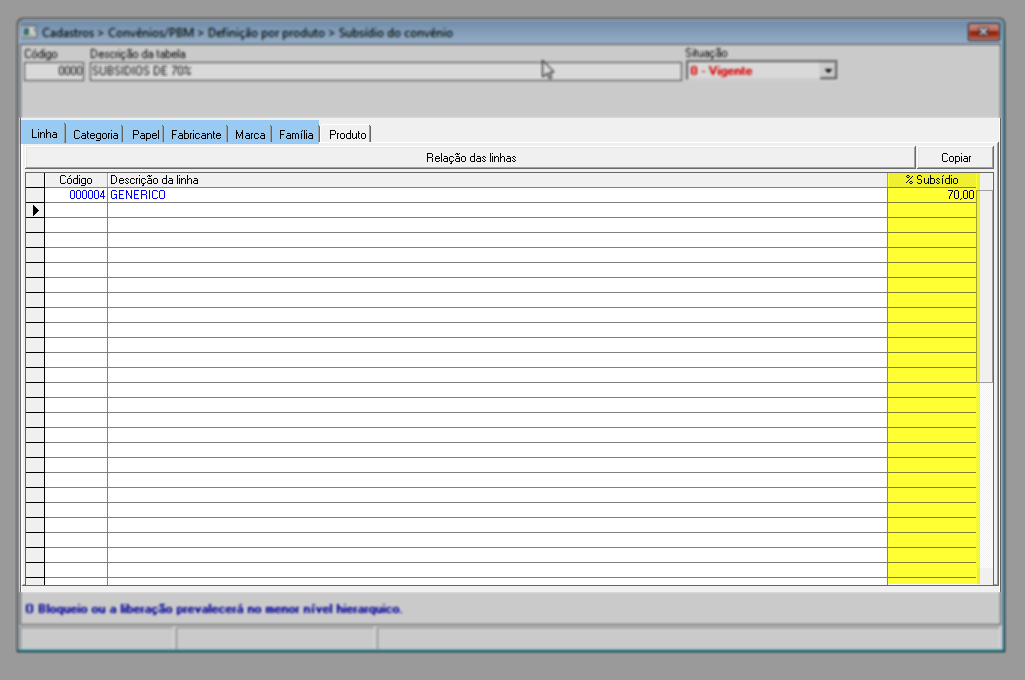Click the window's application icon
Image resolution: width=1025 pixels, height=680 pixels.
30,32
